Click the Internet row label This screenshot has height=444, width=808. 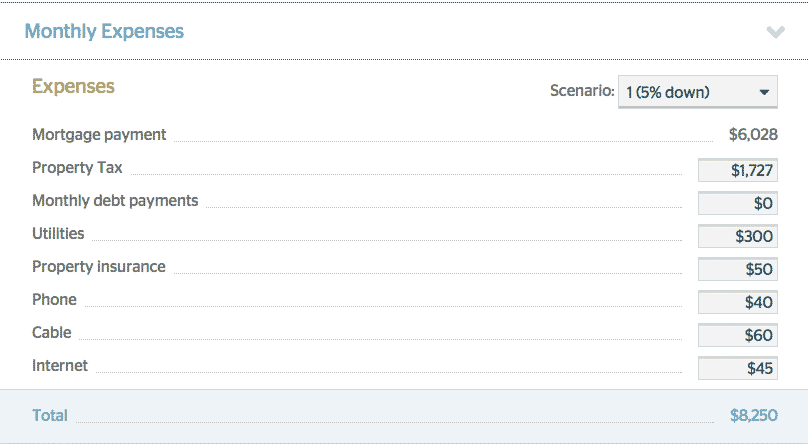(60, 365)
